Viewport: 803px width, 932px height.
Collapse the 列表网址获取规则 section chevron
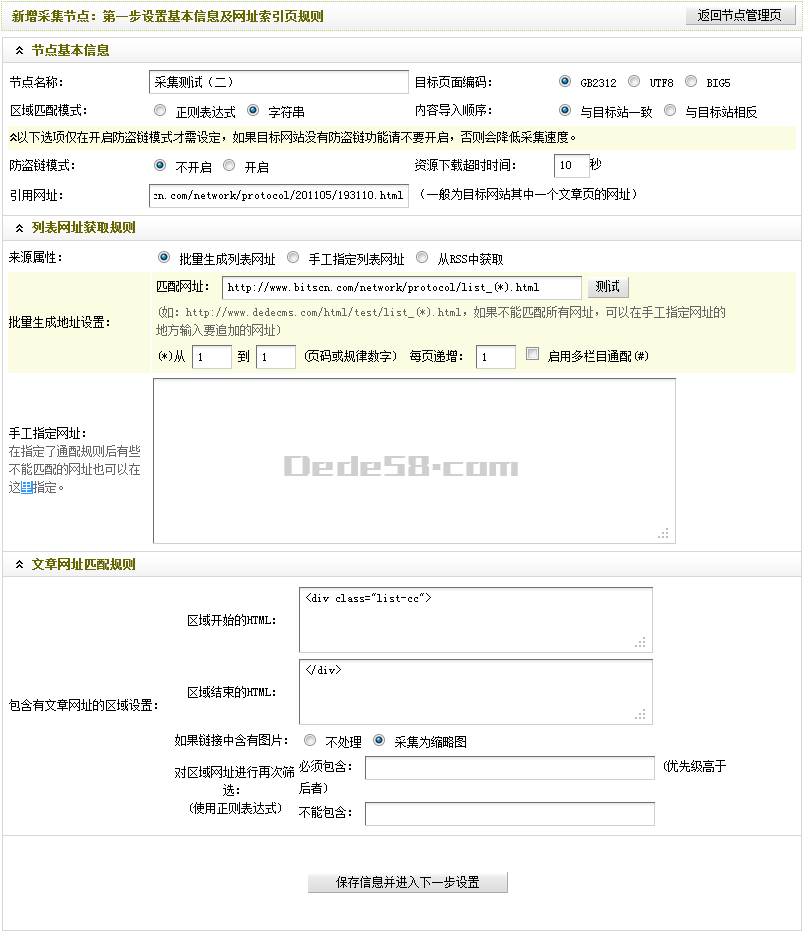20,228
